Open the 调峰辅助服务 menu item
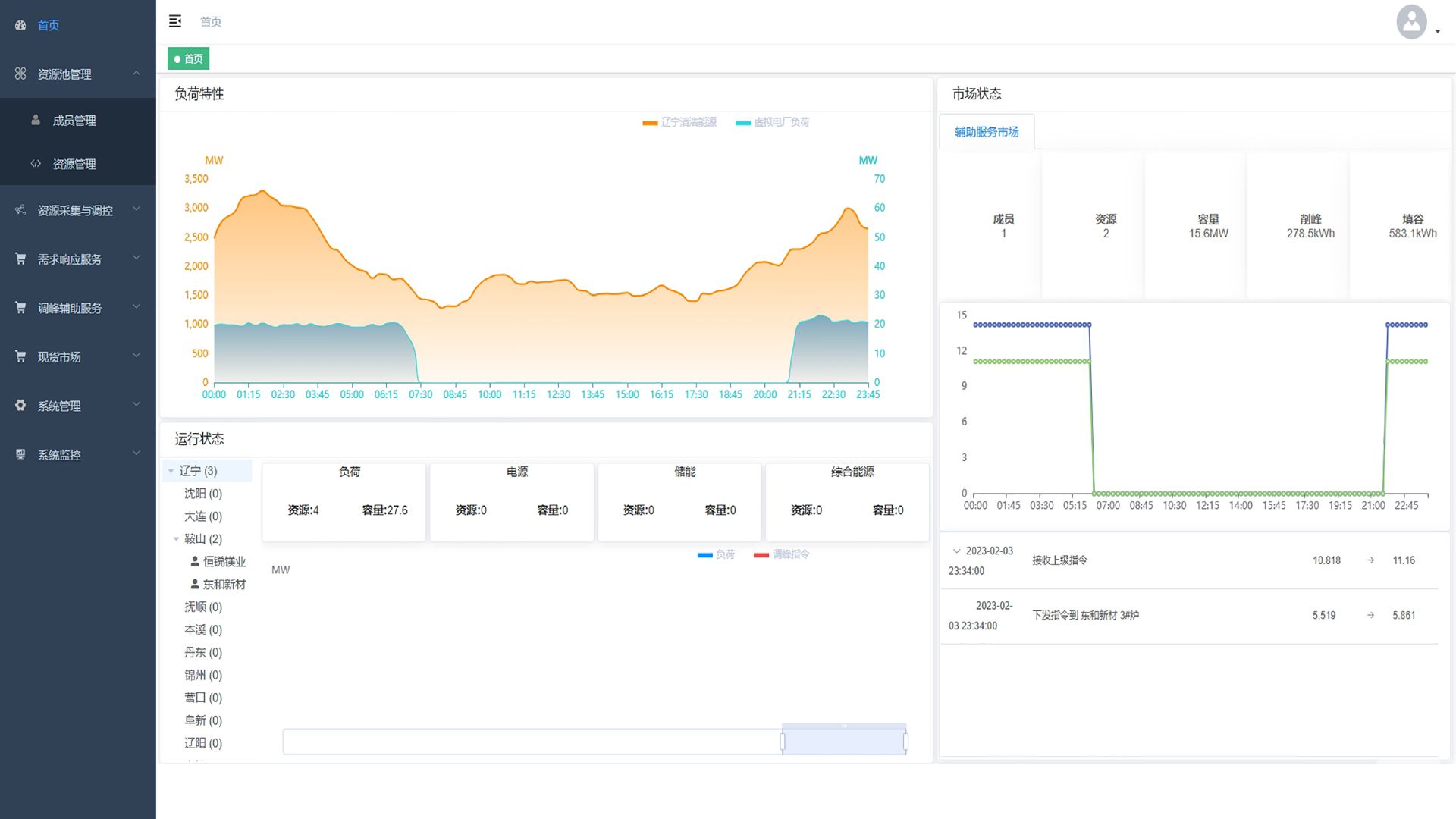This screenshot has height=819, width=1456. (x=70, y=308)
